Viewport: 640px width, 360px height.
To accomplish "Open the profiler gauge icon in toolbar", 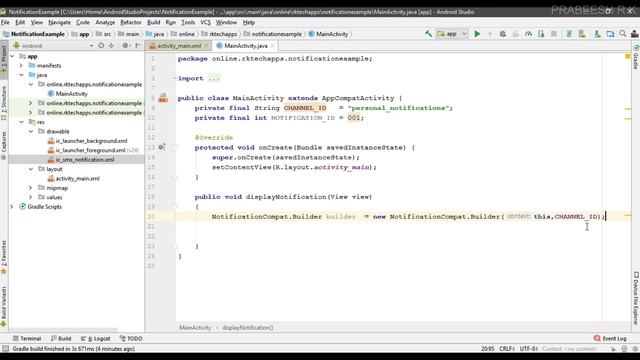I will [x=528, y=34].
